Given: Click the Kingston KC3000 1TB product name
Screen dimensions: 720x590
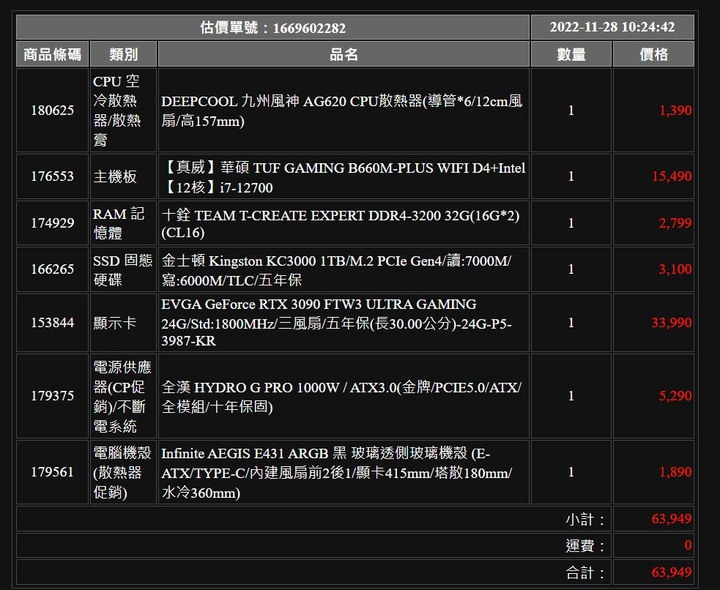Looking at the screenshot, I should pos(336,270).
